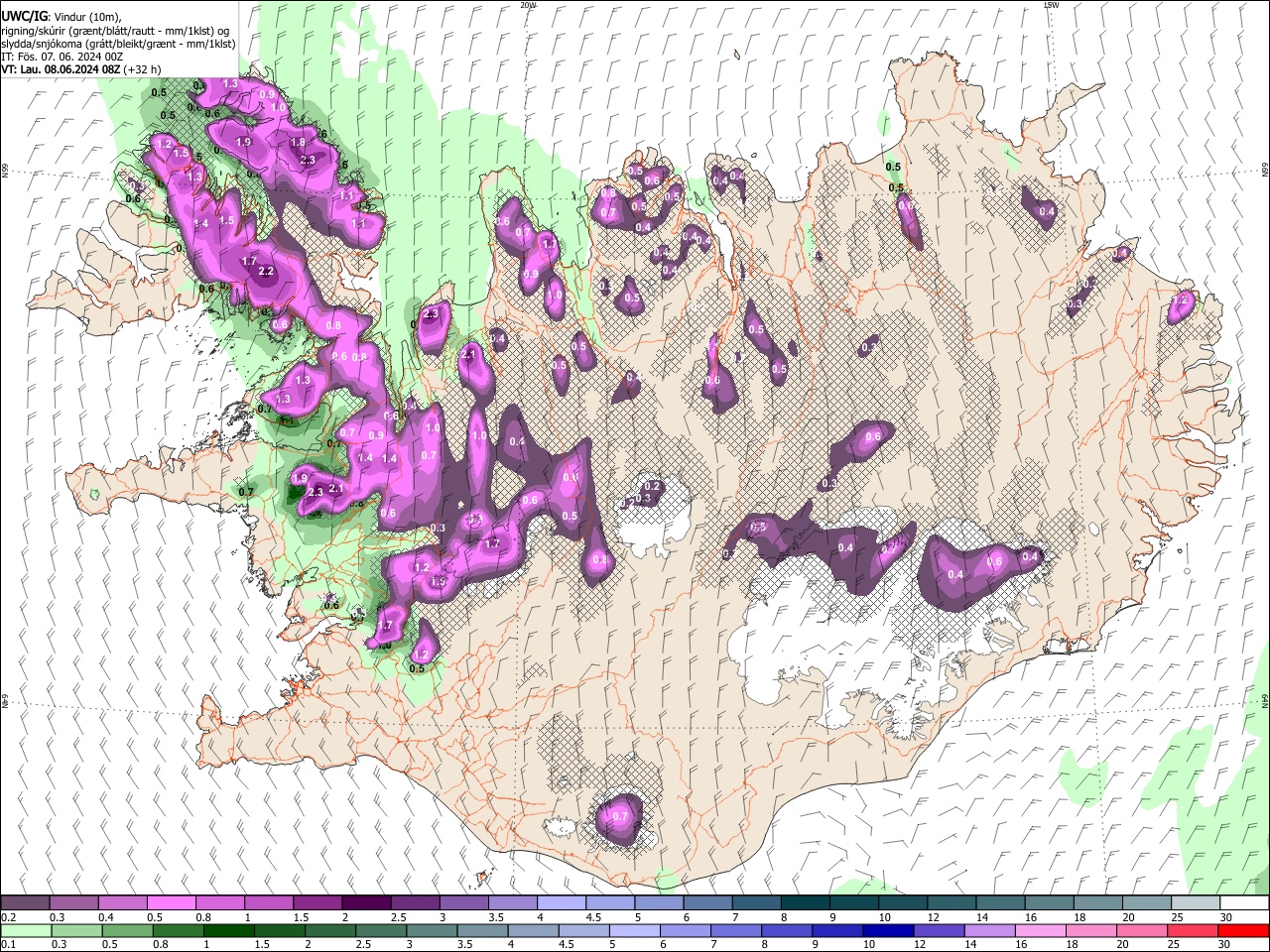Image resolution: width=1270 pixels, height=952 pixels.
Task: Pick the dark green swatch between 1 and 1.5, lower legend
Action: click(x=228, y=930)
